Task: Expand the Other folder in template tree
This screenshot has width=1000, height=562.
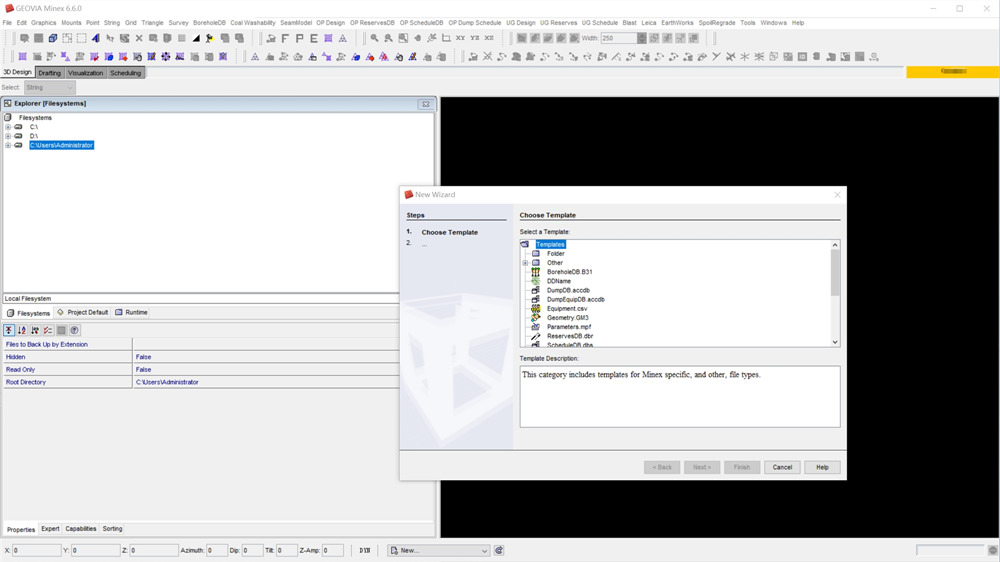Action: [526, 263]
